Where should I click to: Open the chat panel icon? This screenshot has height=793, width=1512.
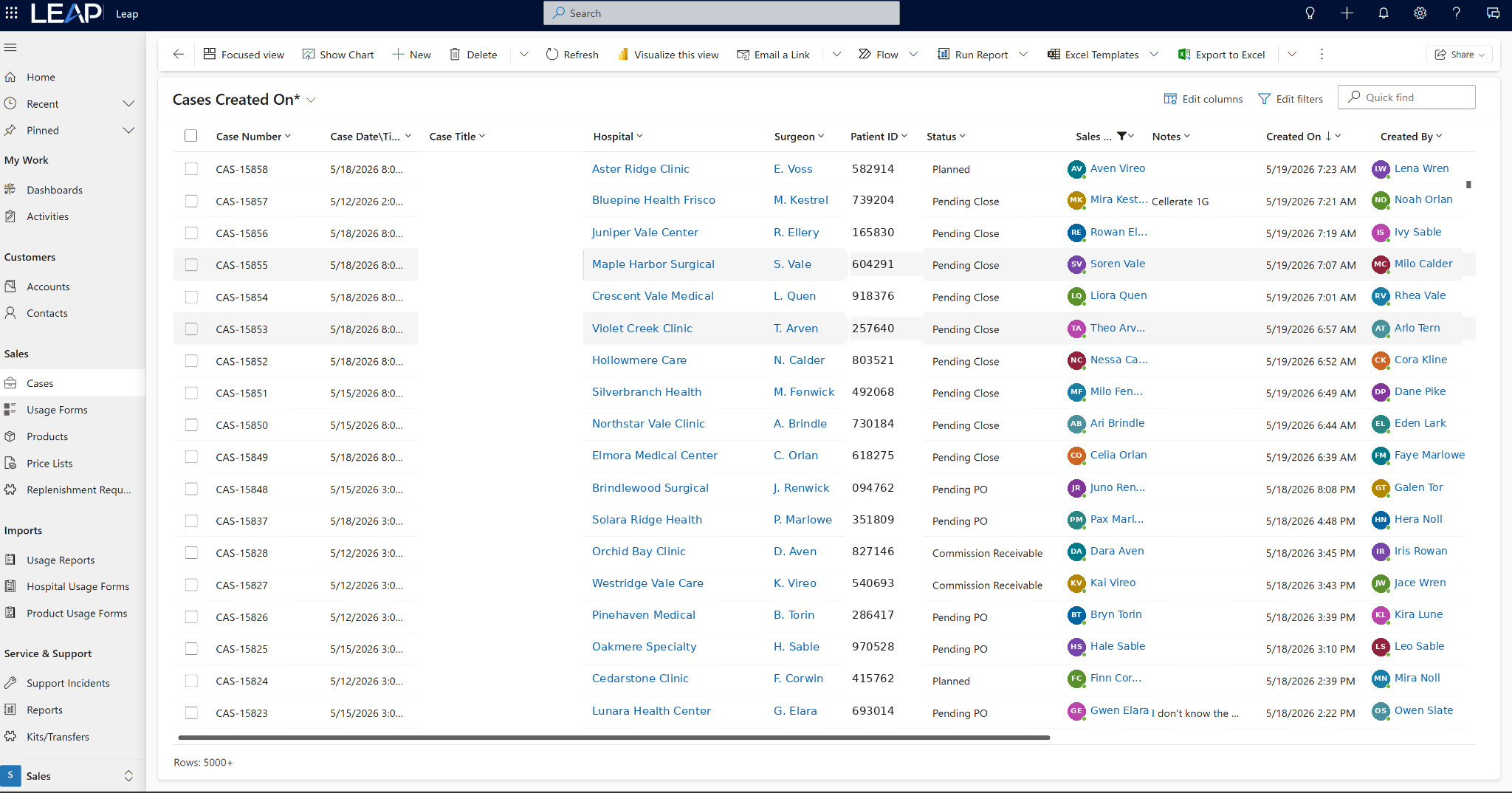coord(1493,13)
